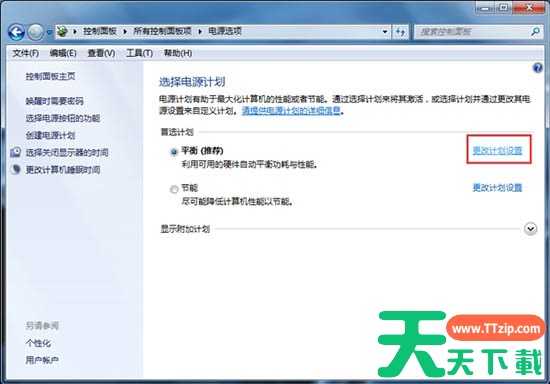Click the display-off timer icon in sidebar
Screen dimensions: 550x384
[x=15, y=152]
